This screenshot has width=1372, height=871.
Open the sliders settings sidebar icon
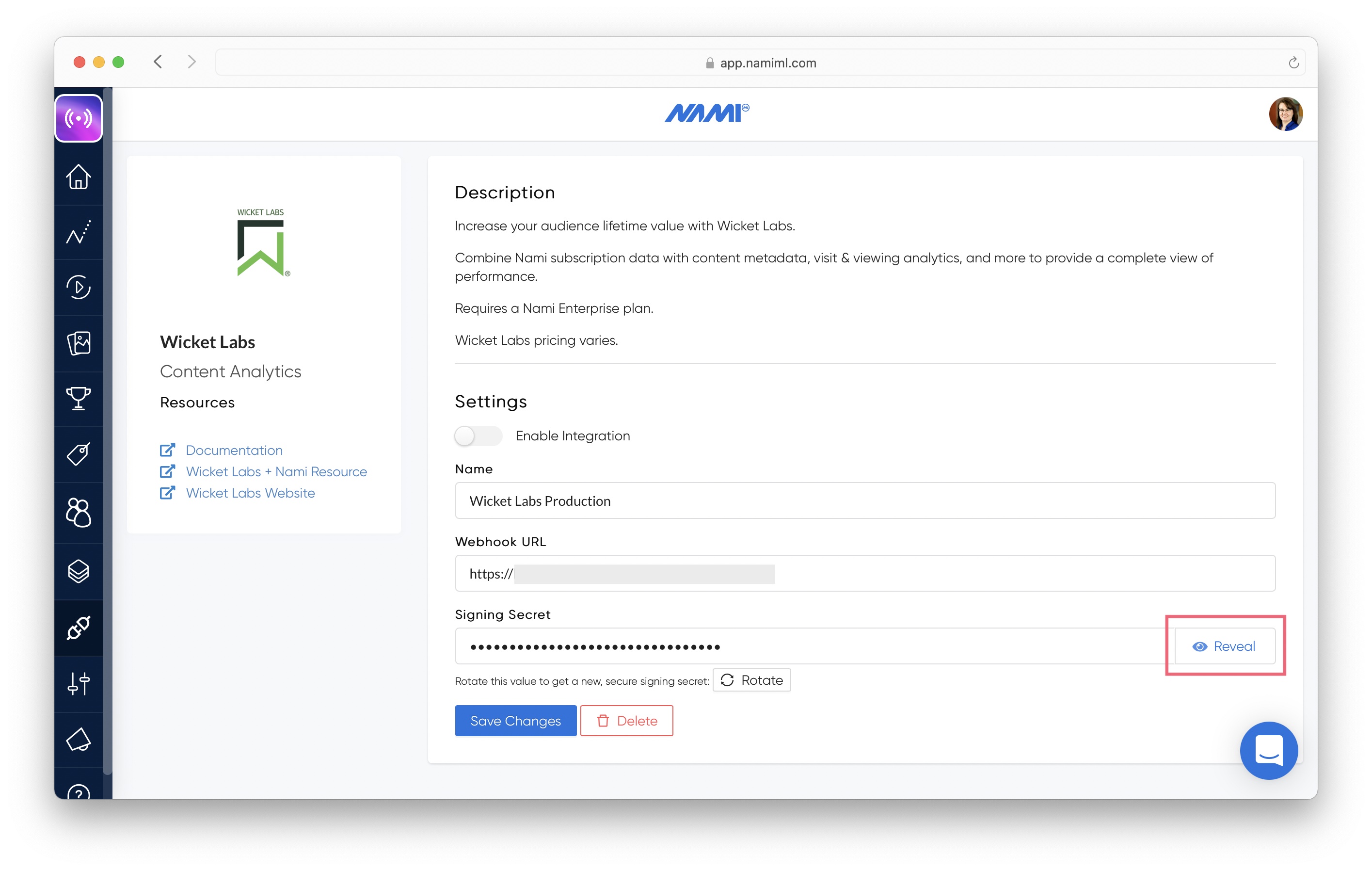point(78,683)
